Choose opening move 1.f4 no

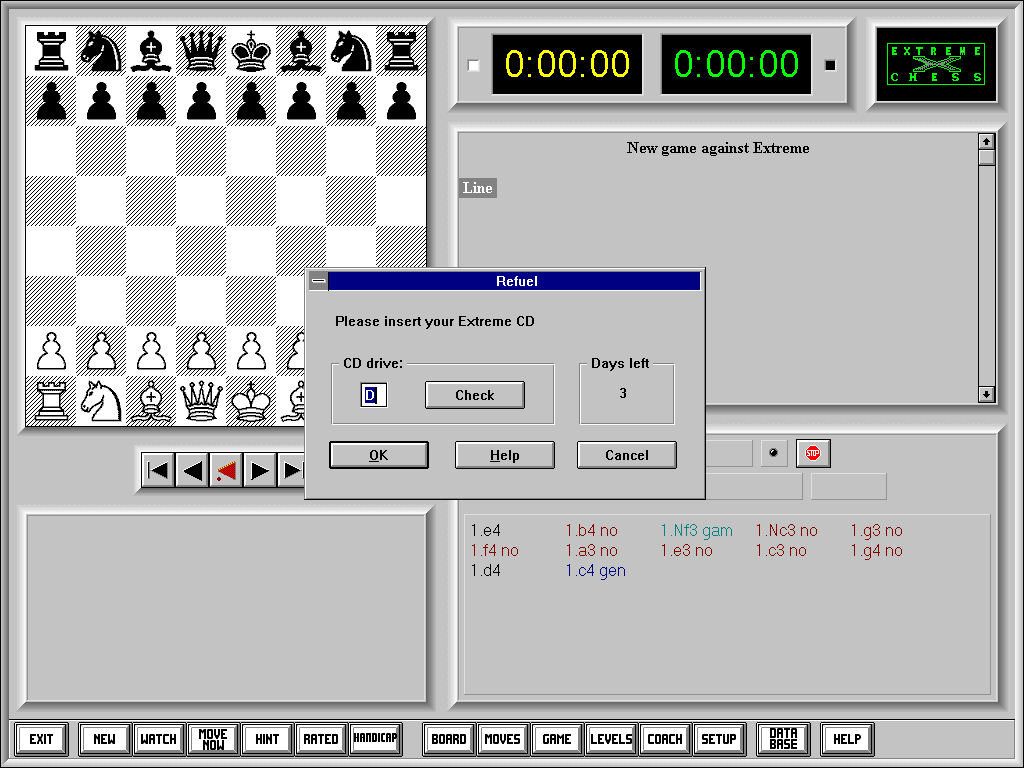495,551
